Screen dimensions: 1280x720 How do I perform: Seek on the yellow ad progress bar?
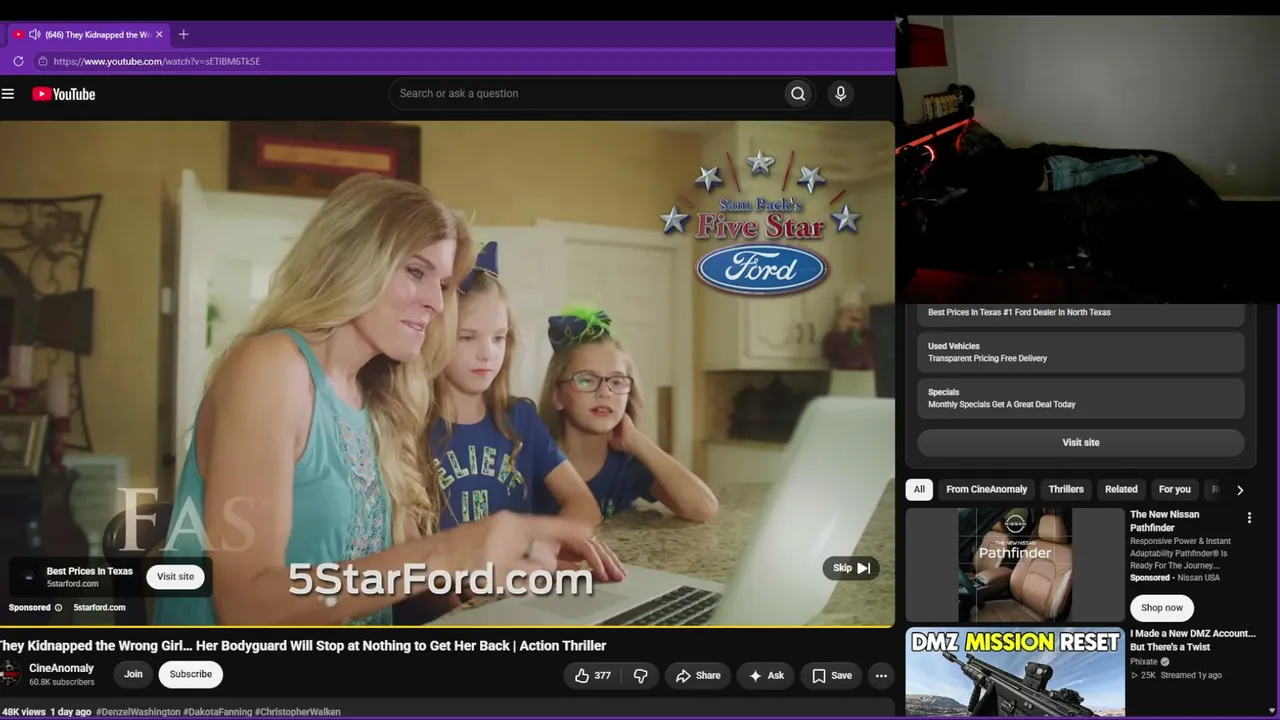[447, 627]
